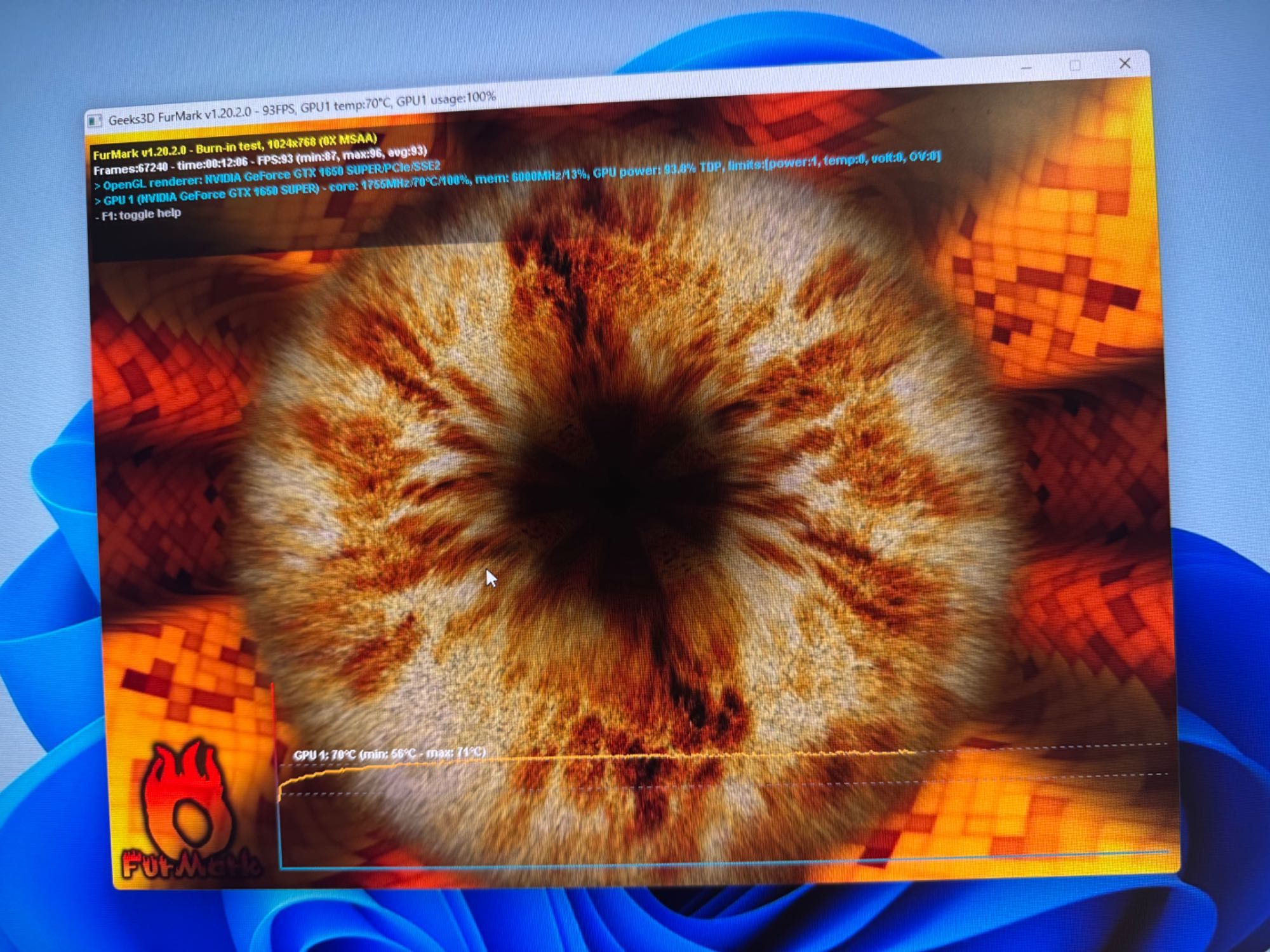
Task: Click the 'GPU 1 (NVIDIA GeForce GTX 1650 SUPER)' line
Action: (x=518, y=177)
